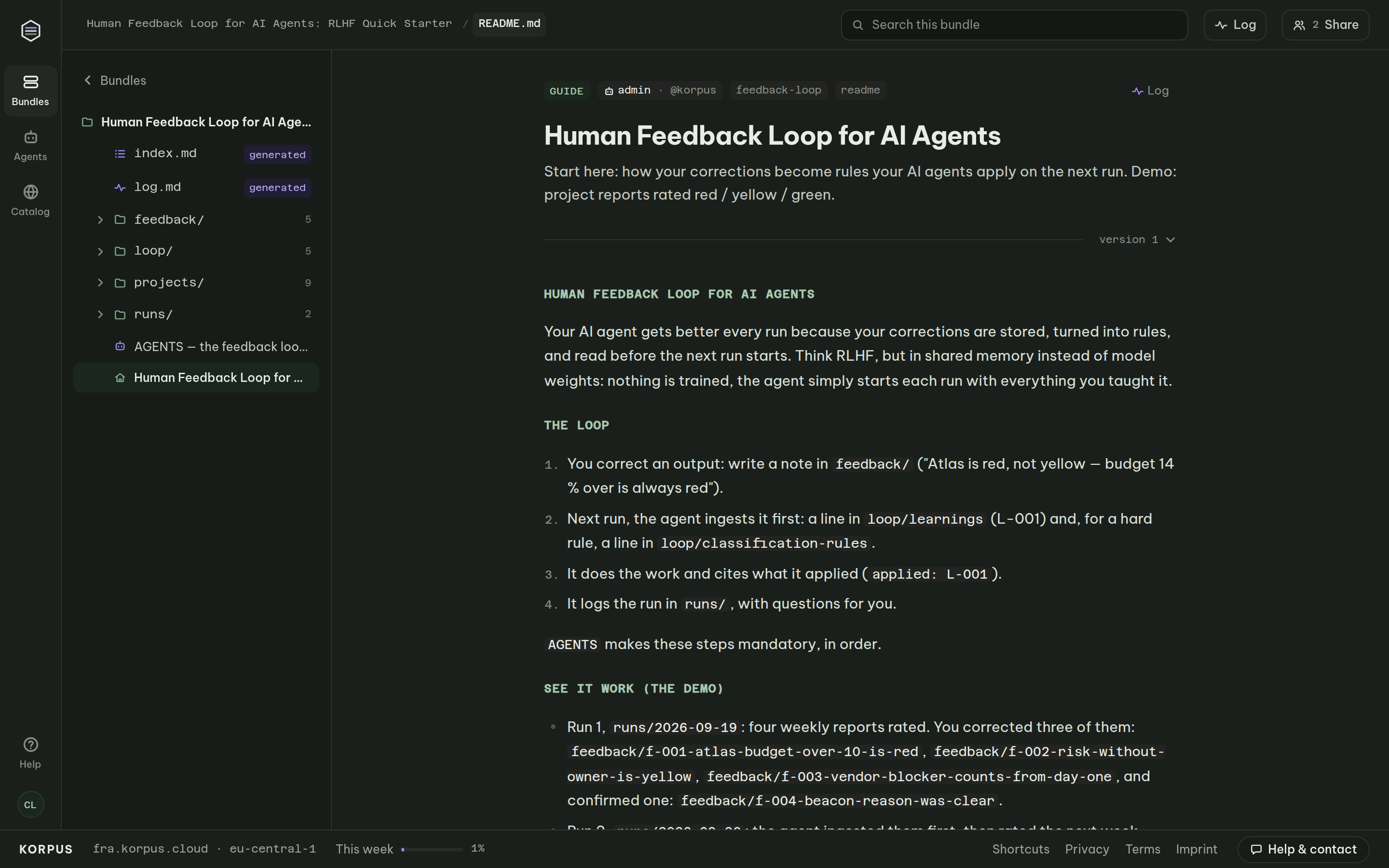Open the CL user avatar
1389x868 pixels.
coord(30,804)
